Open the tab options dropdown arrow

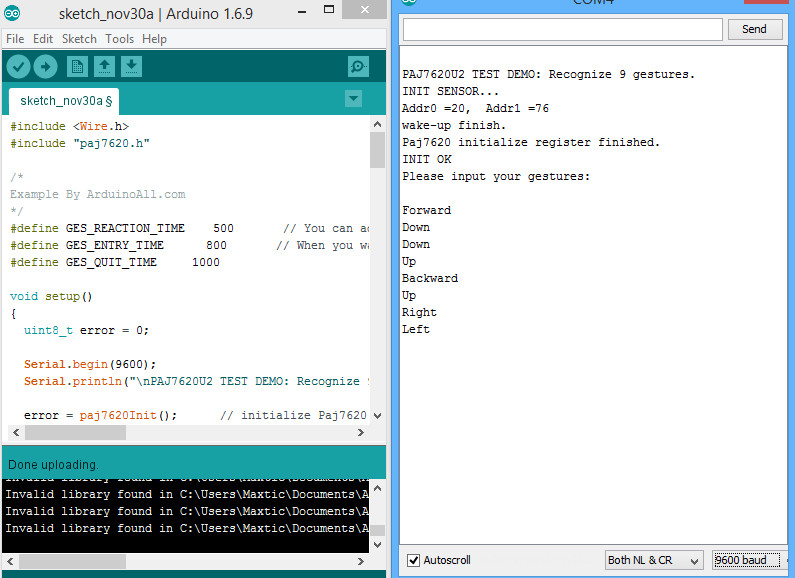click(353, 98)
